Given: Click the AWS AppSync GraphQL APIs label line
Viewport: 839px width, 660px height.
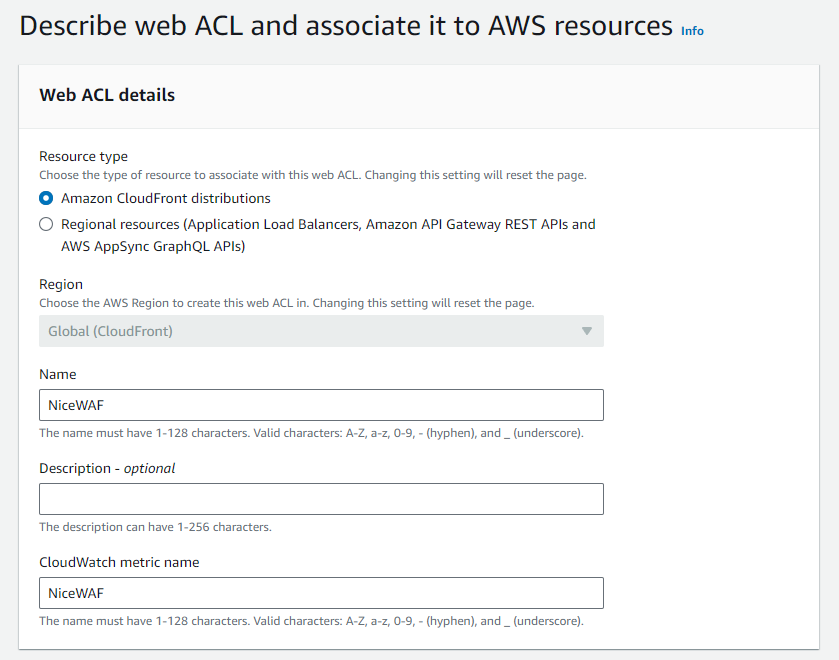Looking at the screenshot, I should point(153,246).
